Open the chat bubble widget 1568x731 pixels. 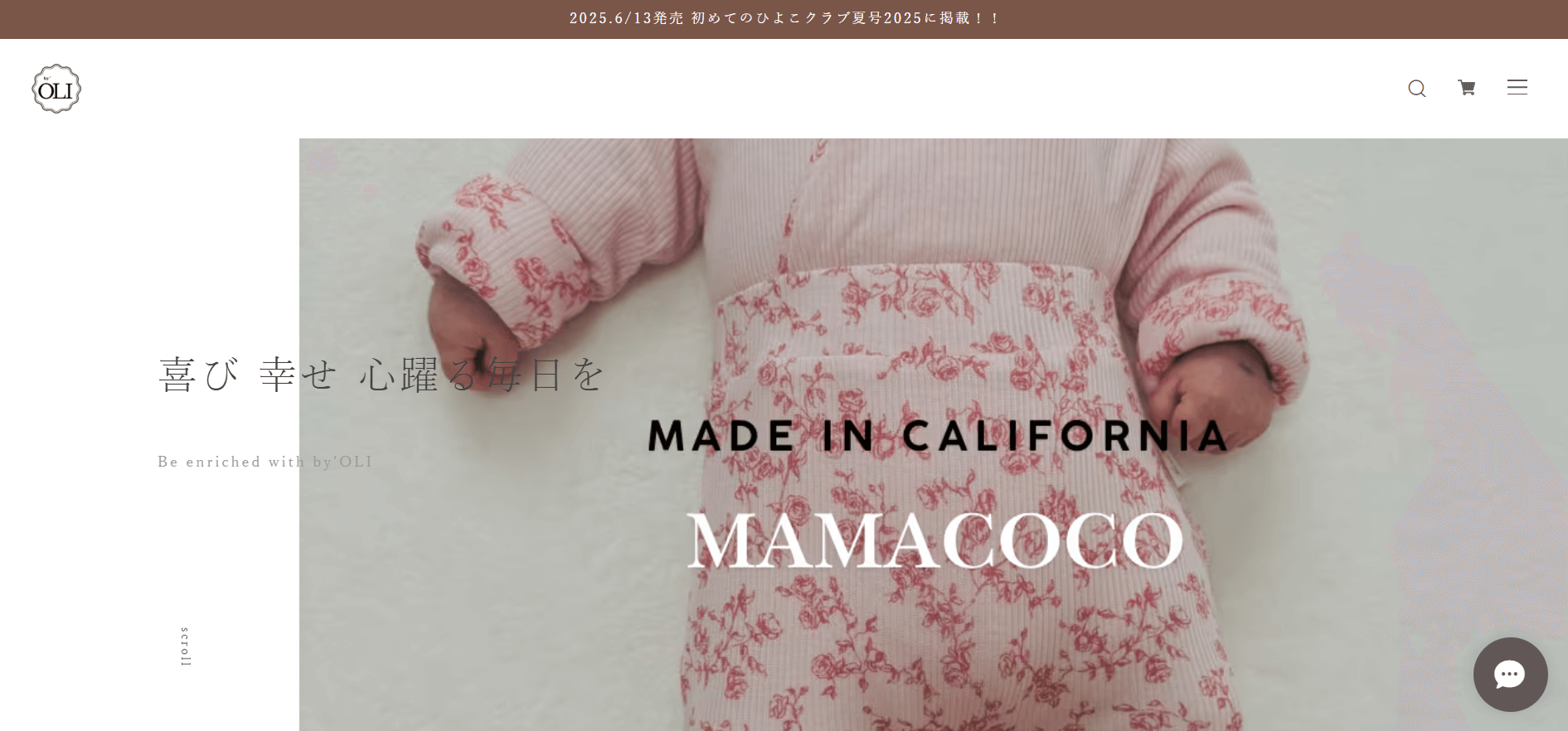tap(1510, 674)
